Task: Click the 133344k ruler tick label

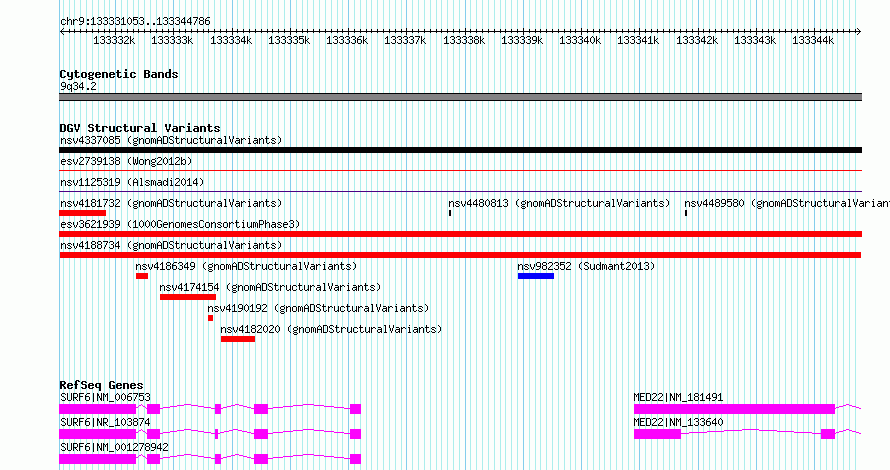Action: 813,40
